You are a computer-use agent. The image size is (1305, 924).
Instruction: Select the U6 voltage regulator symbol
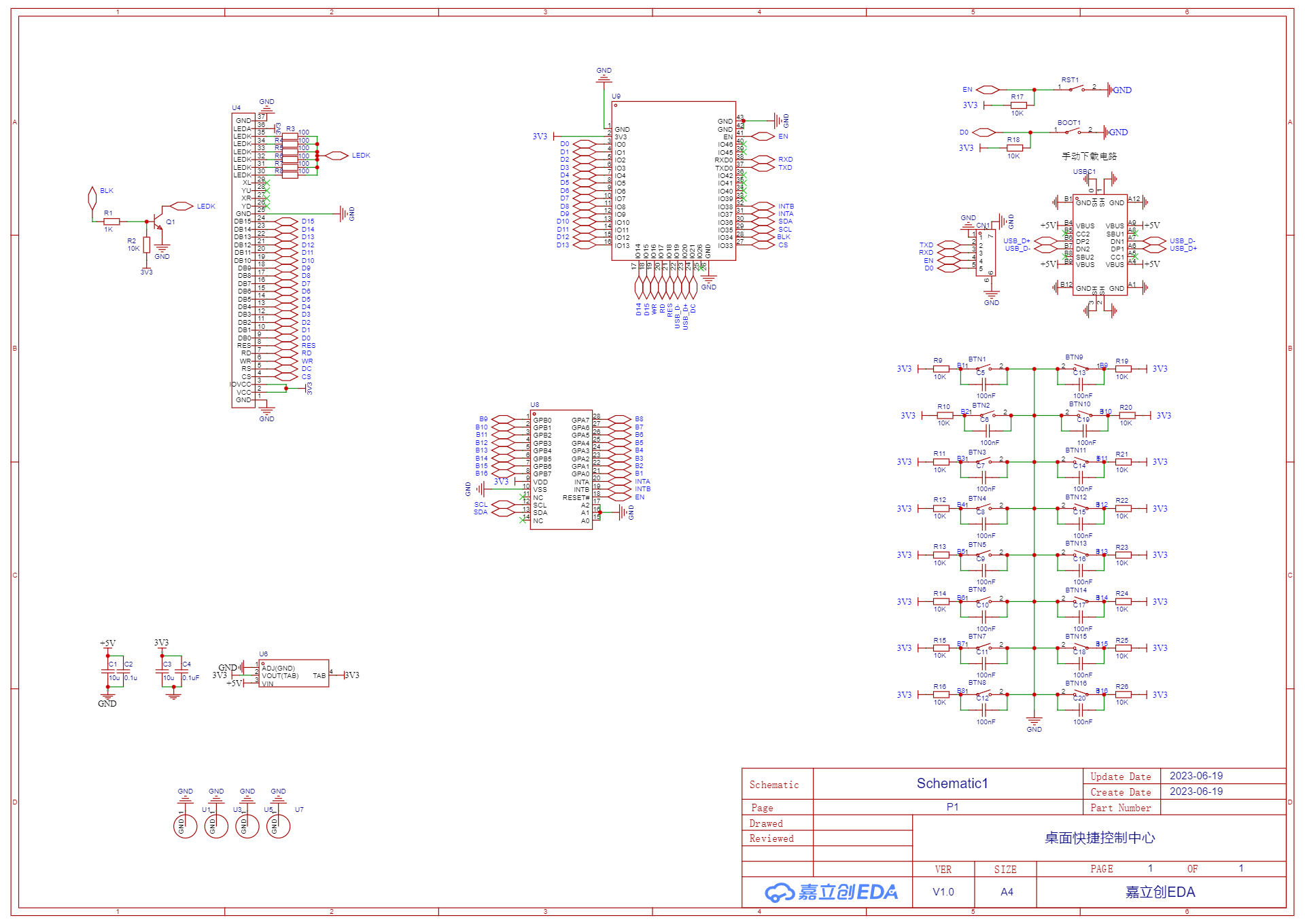[x=294, y=673]
